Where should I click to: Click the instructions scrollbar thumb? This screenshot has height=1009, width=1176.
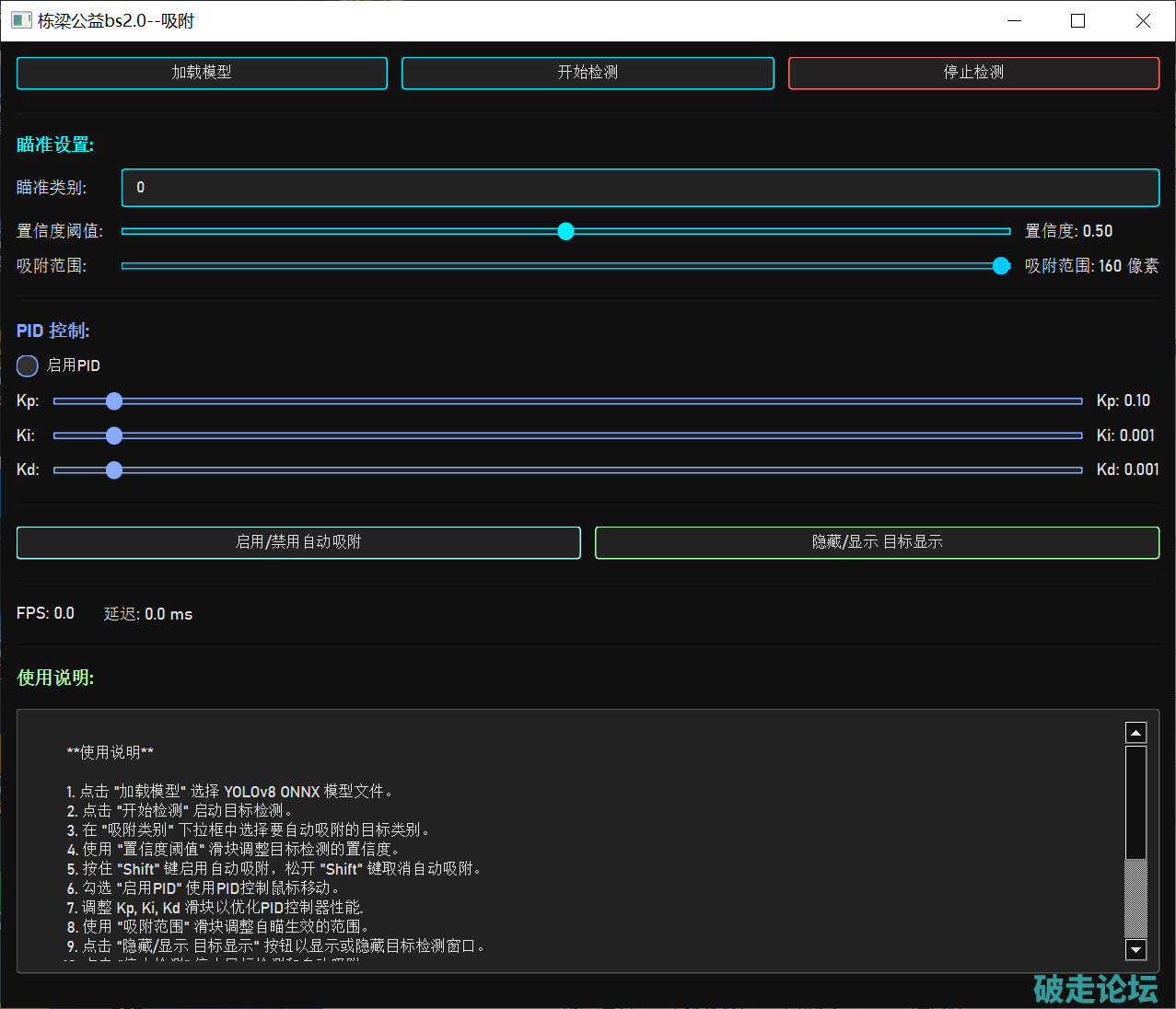pos(1135,801)
